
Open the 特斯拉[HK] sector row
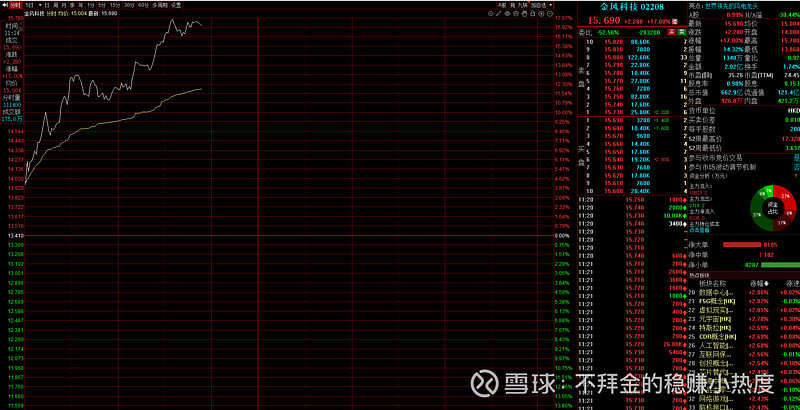point(744,327)
